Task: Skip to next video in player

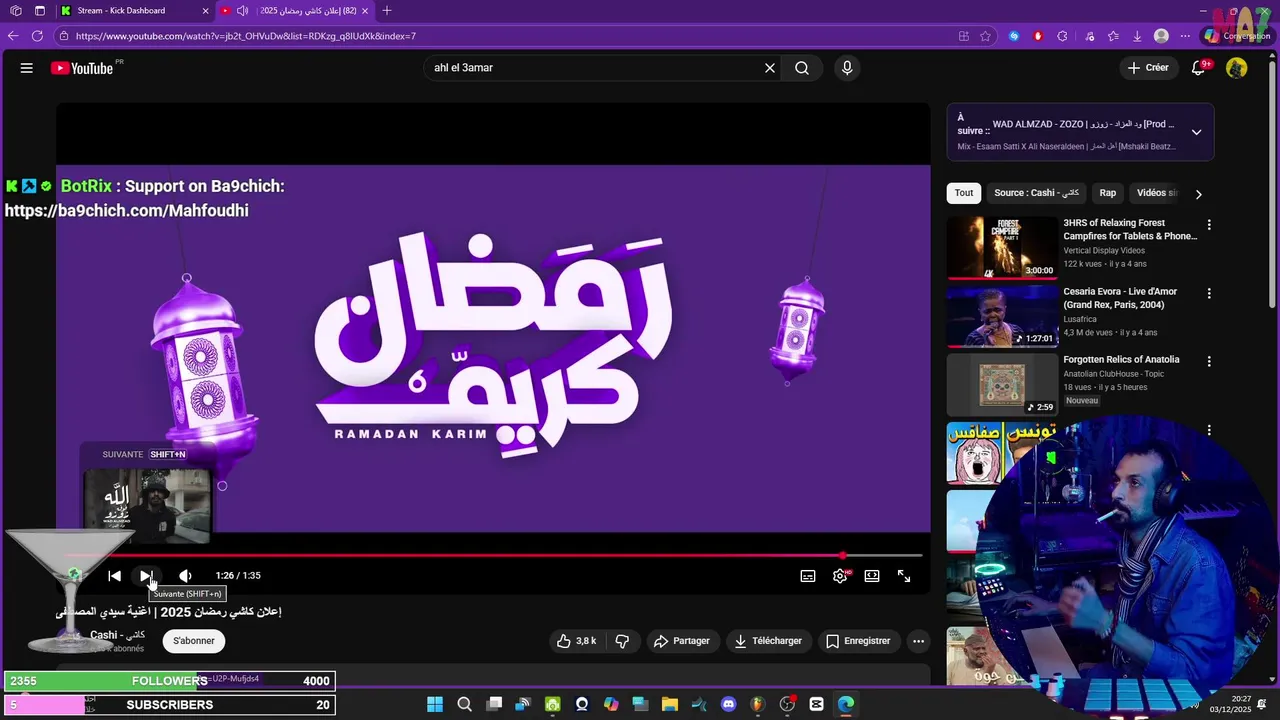Action: (146, 576)
